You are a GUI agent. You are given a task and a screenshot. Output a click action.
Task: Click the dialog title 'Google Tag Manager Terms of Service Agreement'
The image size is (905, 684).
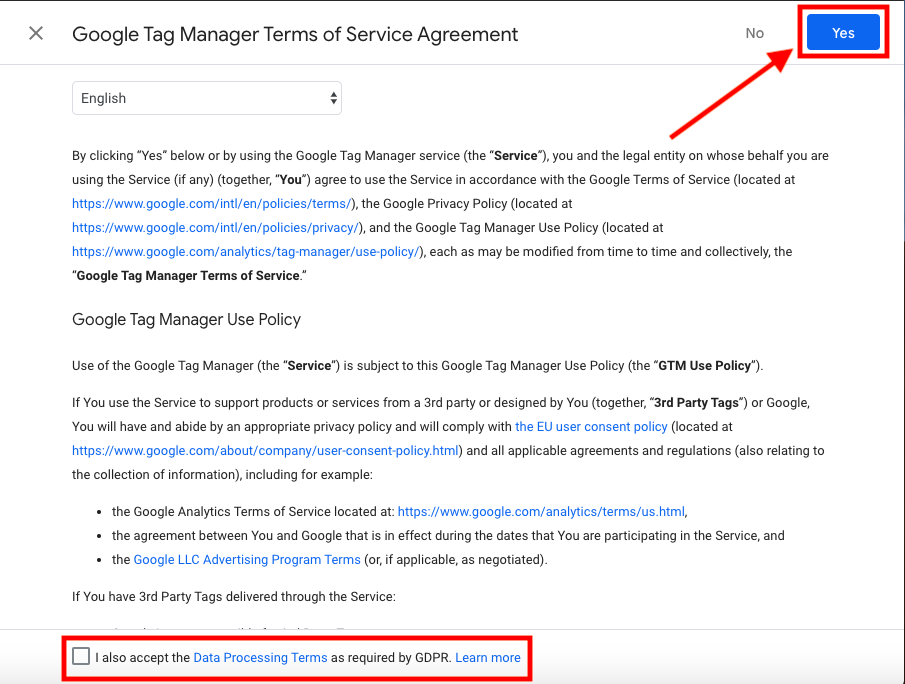click(295, 34)
